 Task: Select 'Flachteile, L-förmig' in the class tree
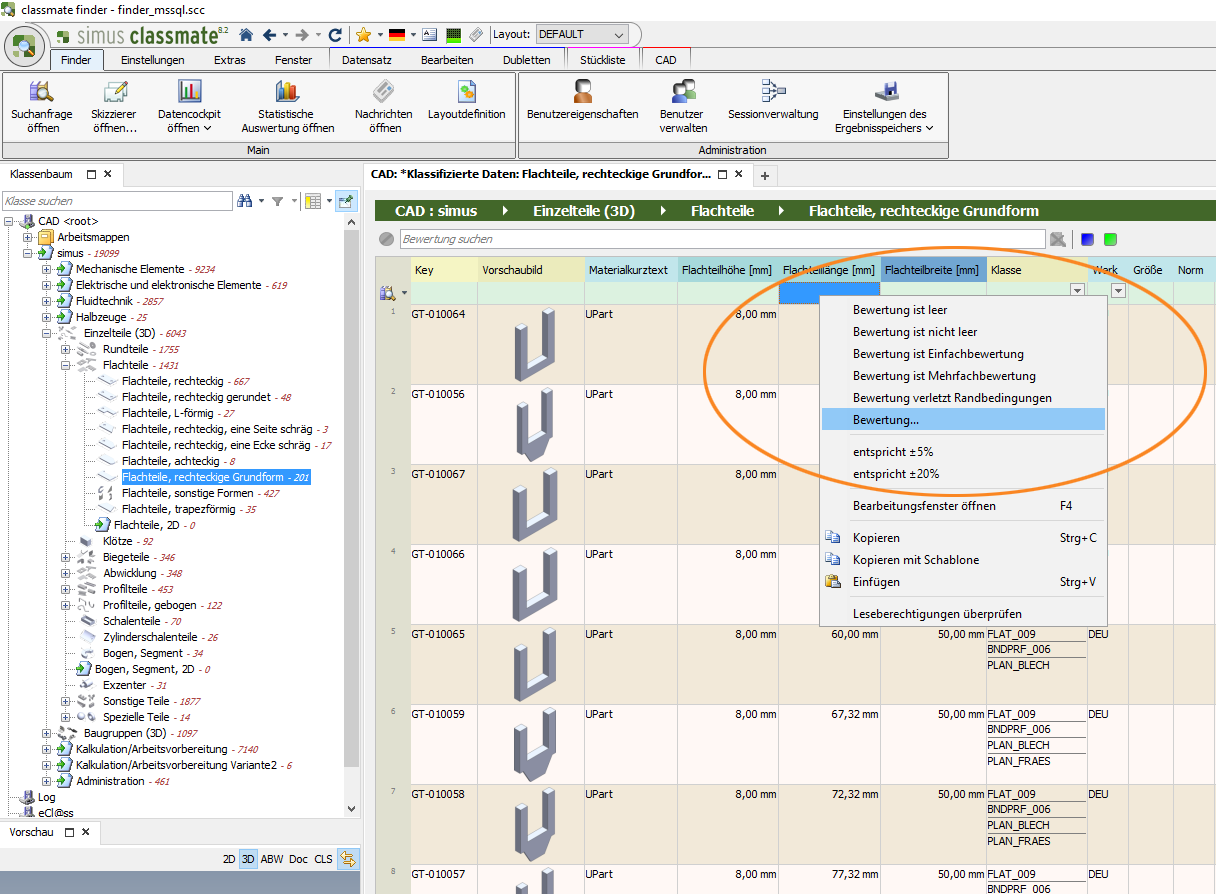[178, 413]
